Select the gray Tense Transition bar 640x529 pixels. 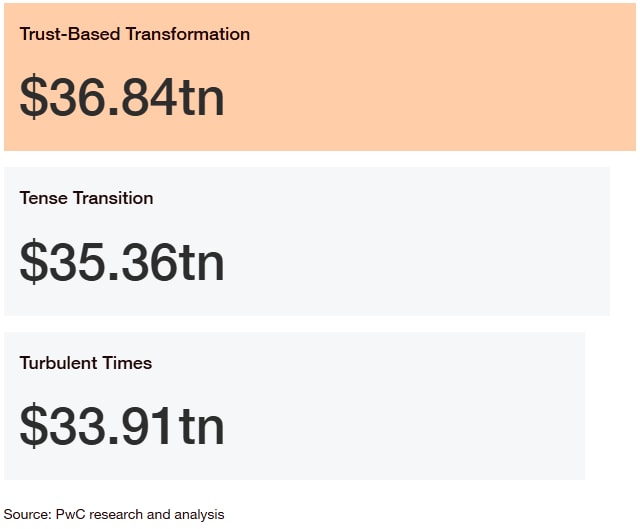coord(307,241)
